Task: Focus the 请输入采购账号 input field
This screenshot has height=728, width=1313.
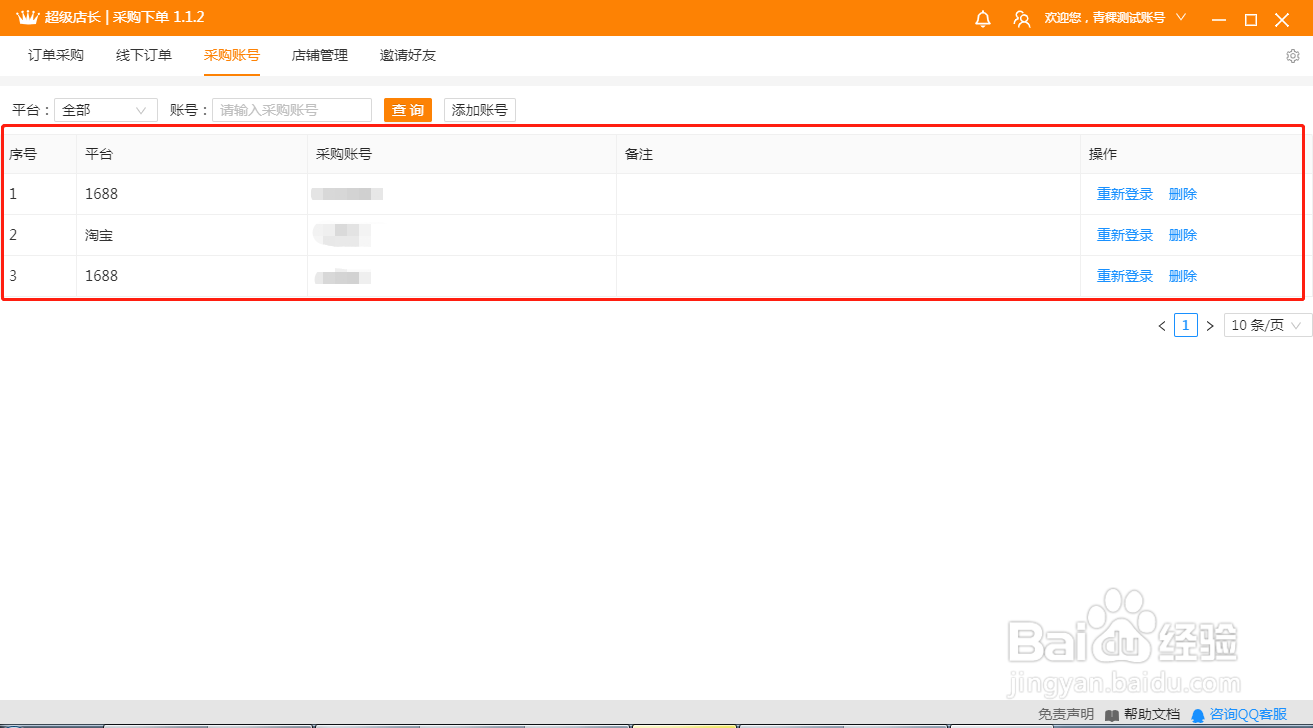Action: point(292,110)
